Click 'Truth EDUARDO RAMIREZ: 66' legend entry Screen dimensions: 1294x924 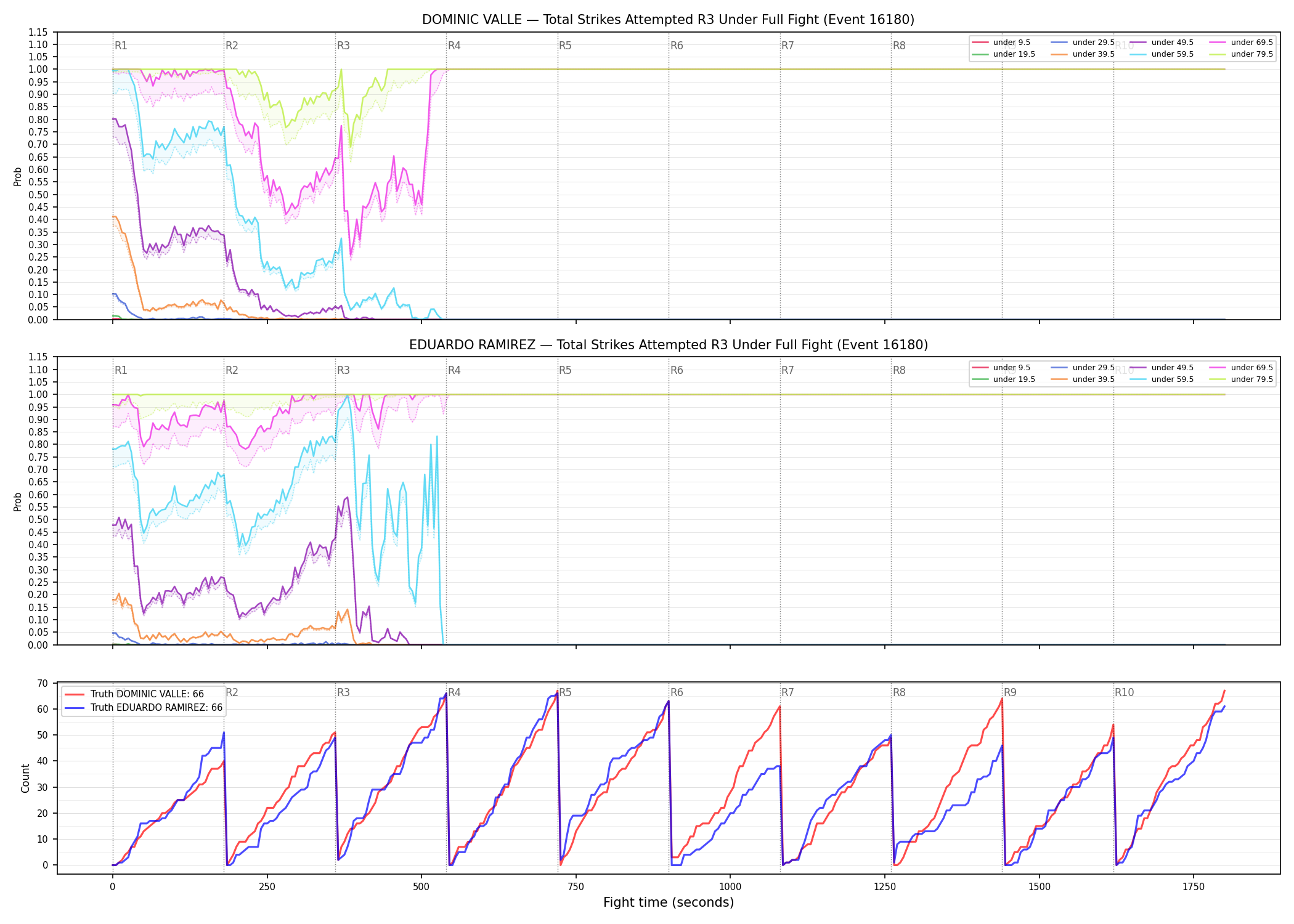coord(144,708)
